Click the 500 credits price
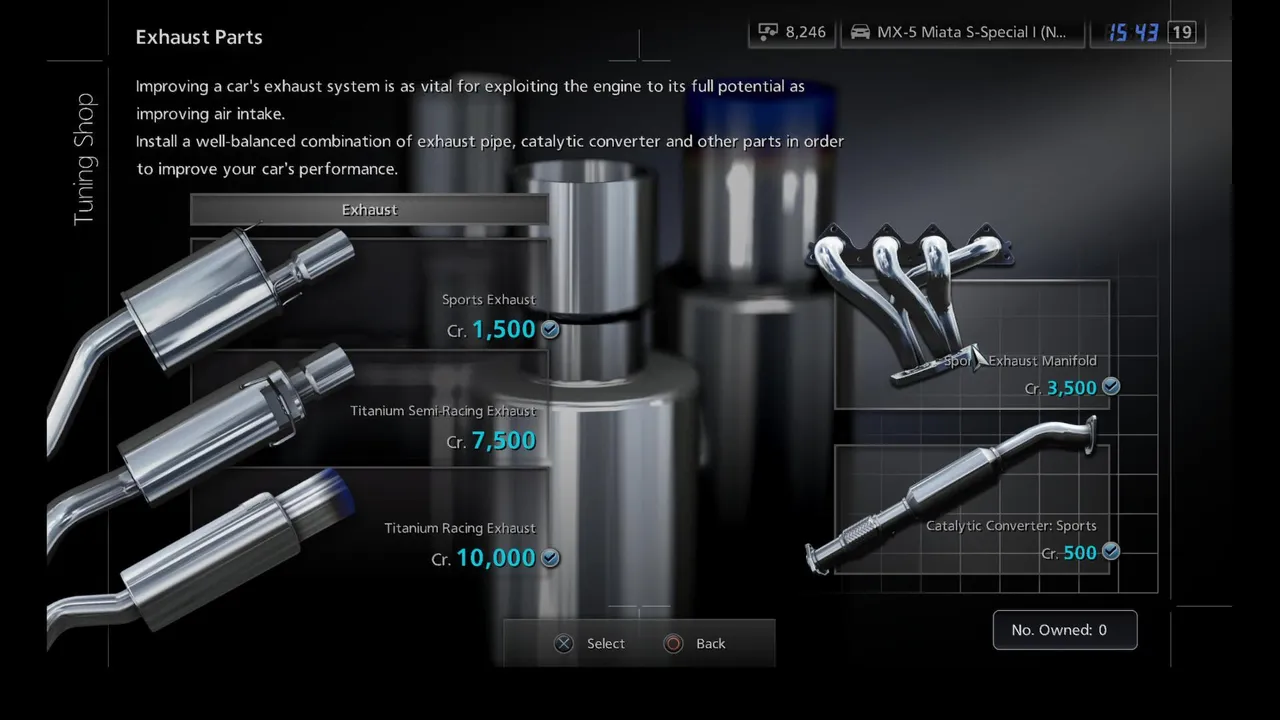 1080,552
